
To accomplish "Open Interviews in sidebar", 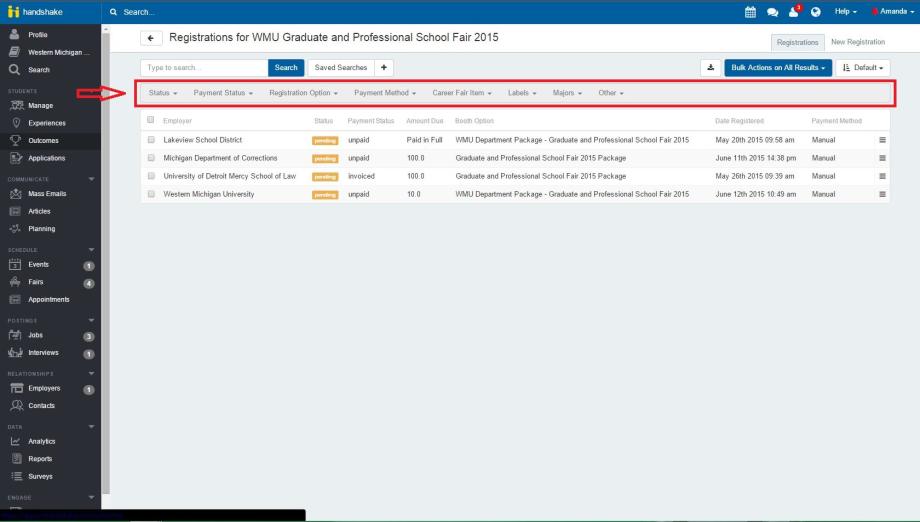I will tap(43, 353).
